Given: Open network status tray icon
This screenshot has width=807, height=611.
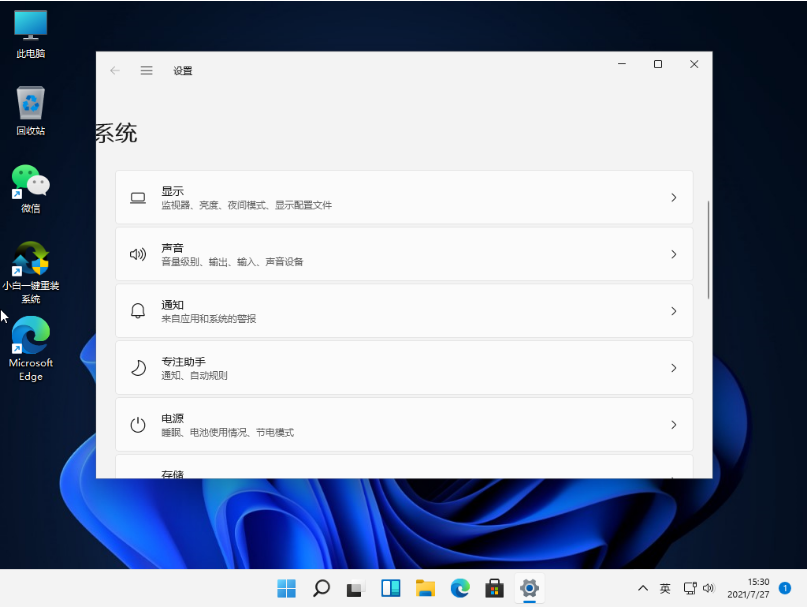Looking at the screenshot, I should pyautogui.click(x=690, y=588).
